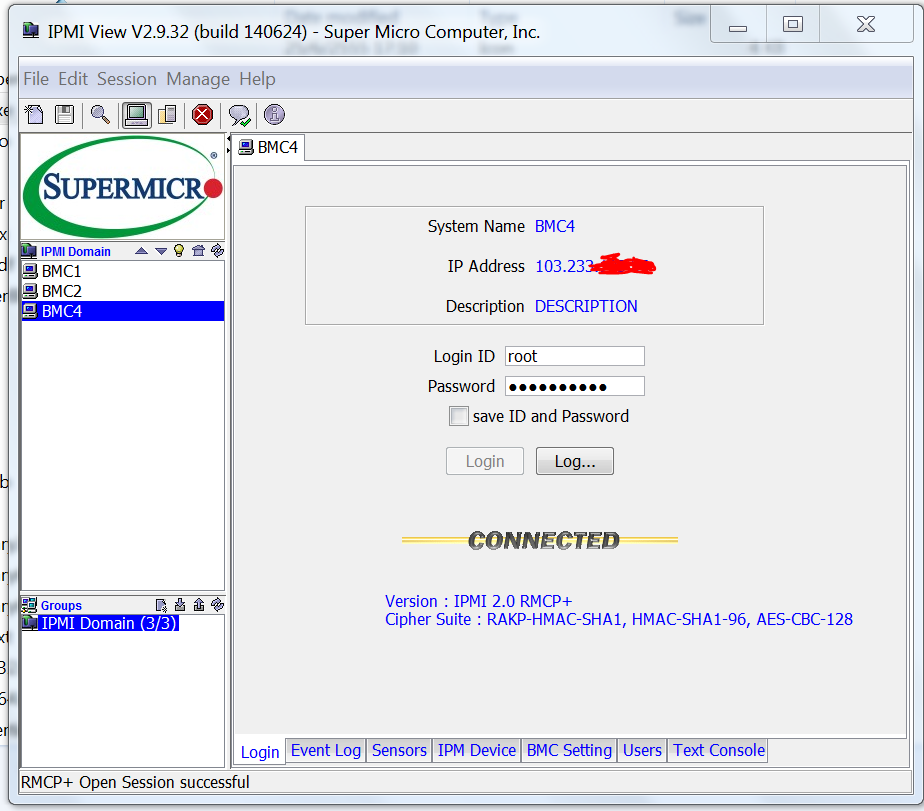Viewport: 924px width, 811px height.
Task: Click the Supermicro logo
Action: coord(123,187)
